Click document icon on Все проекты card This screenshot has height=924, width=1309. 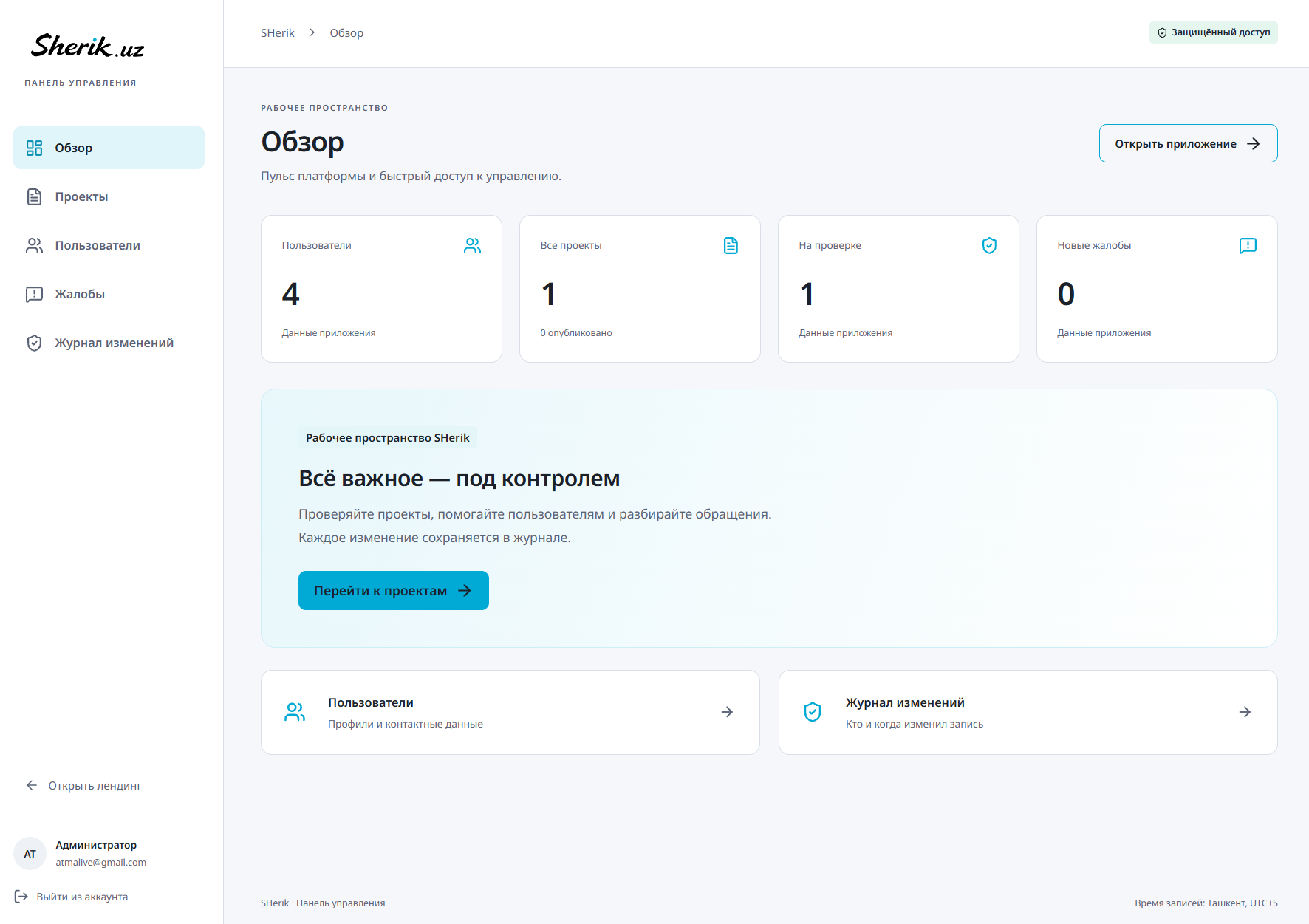click(x=731, y=245)
